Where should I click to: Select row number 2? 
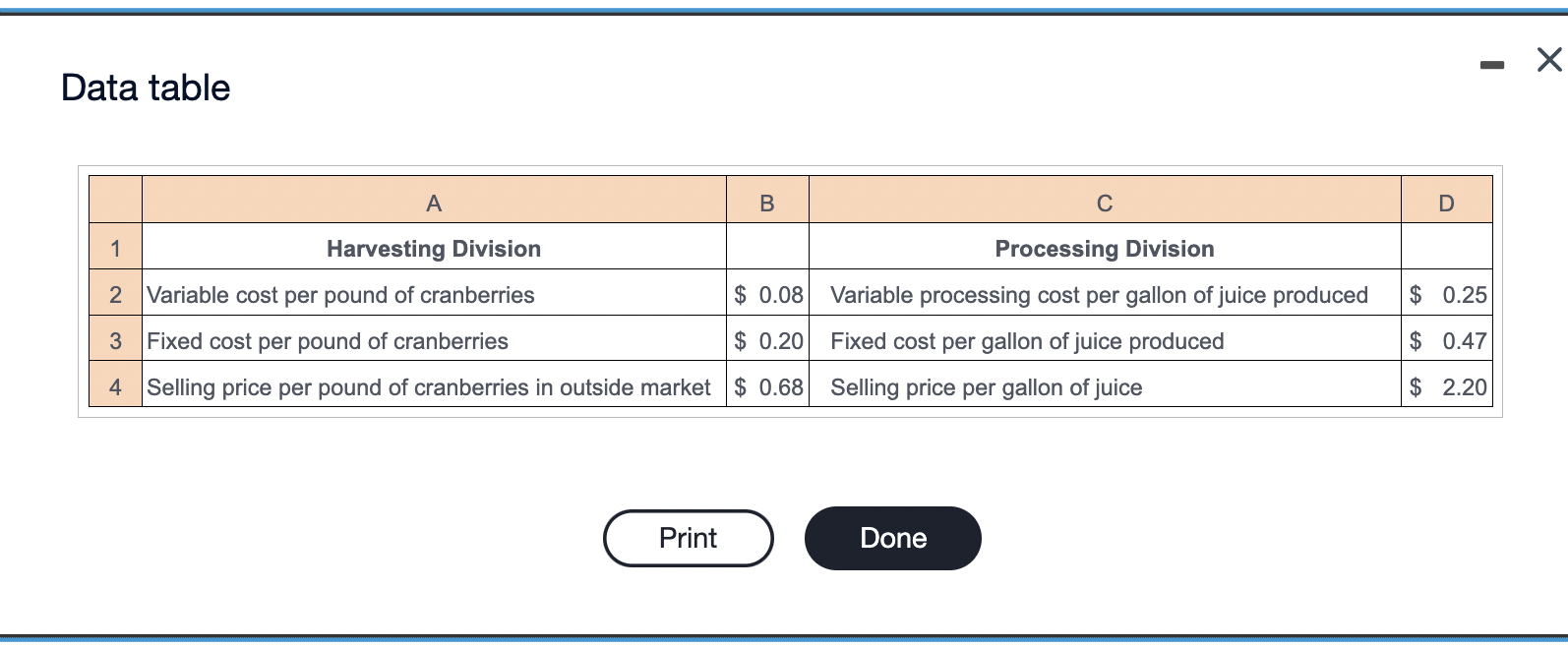pos(115,294)
